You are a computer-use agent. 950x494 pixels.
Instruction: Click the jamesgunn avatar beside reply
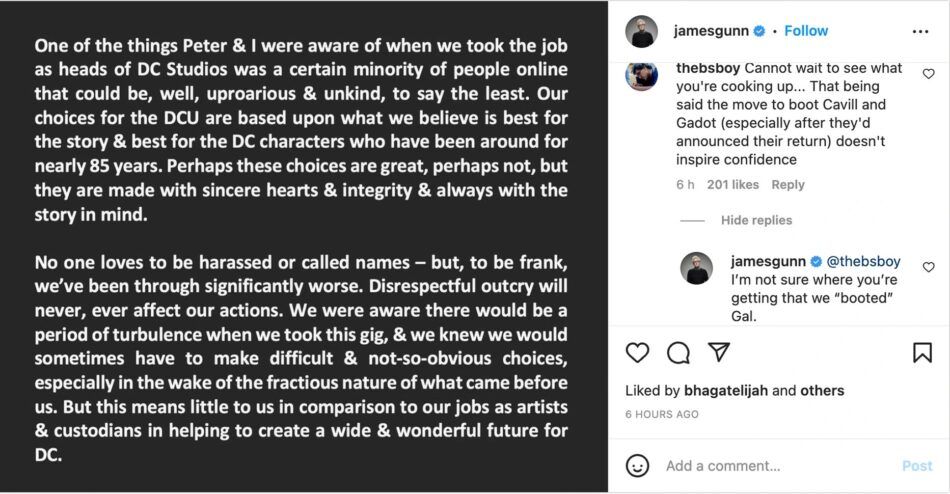click(697, 268)
